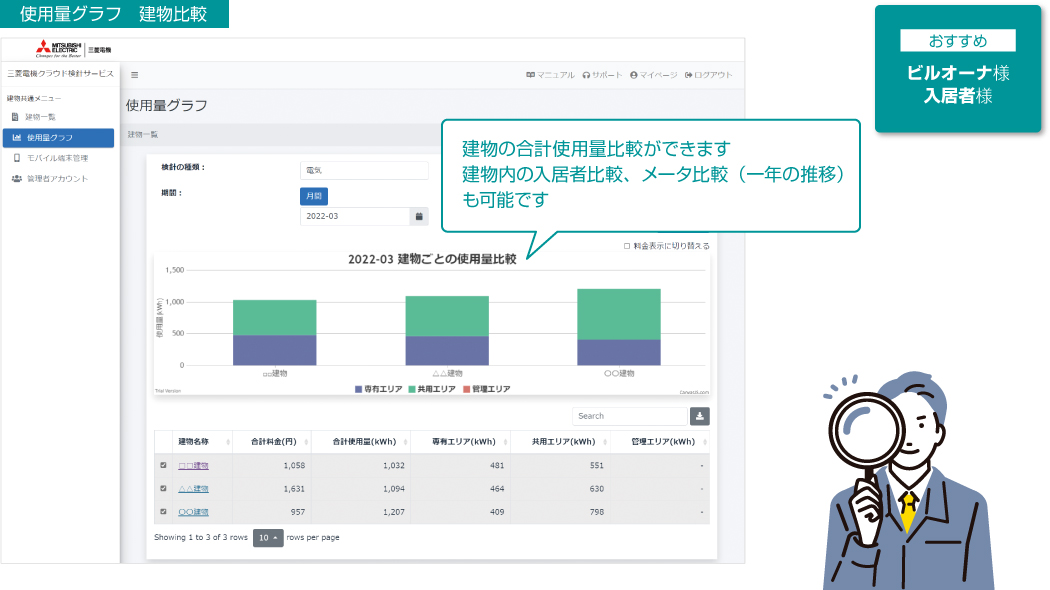Click the hamburger menu toggle icon
1050x590 pixels.
[135, 75]
